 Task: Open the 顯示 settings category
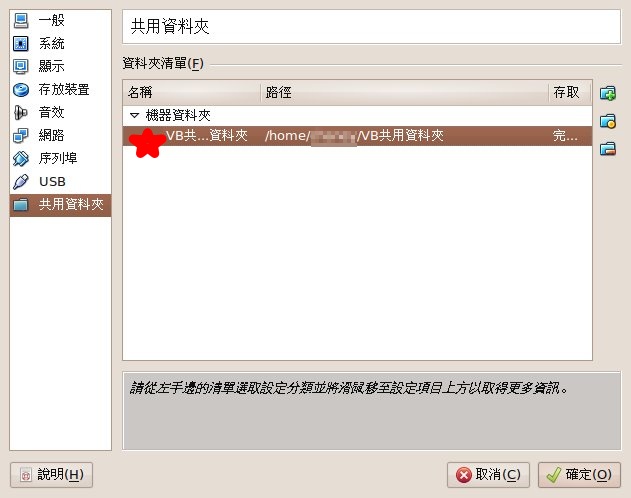click(60, 66)
